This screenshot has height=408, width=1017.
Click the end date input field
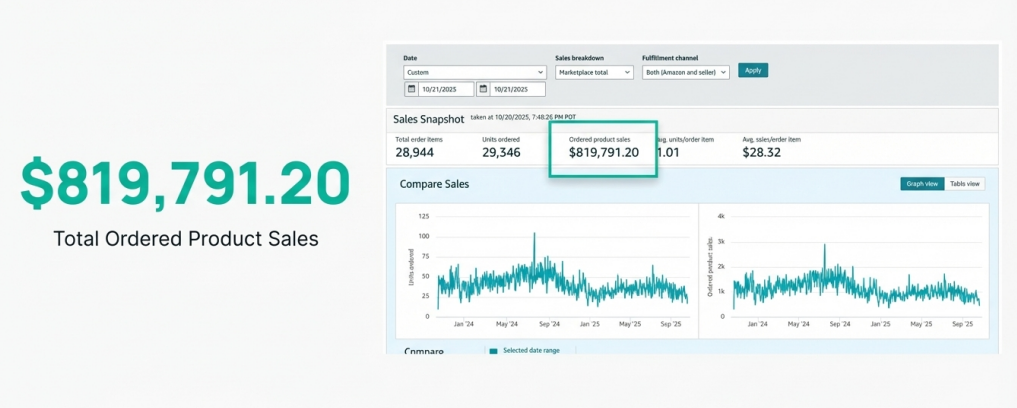pos(517,89)
